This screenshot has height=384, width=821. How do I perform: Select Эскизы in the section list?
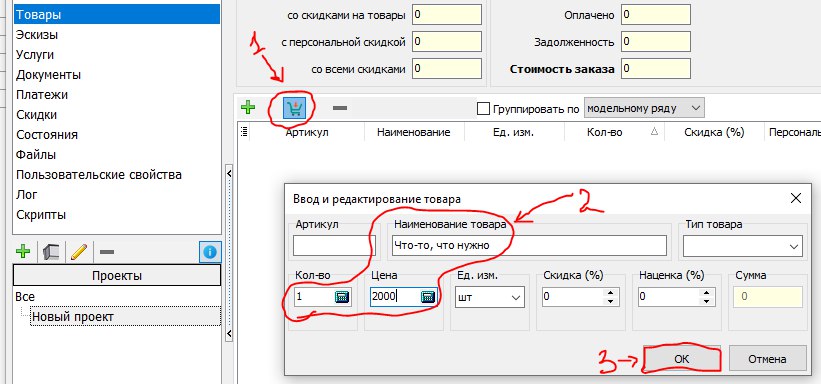117,35
